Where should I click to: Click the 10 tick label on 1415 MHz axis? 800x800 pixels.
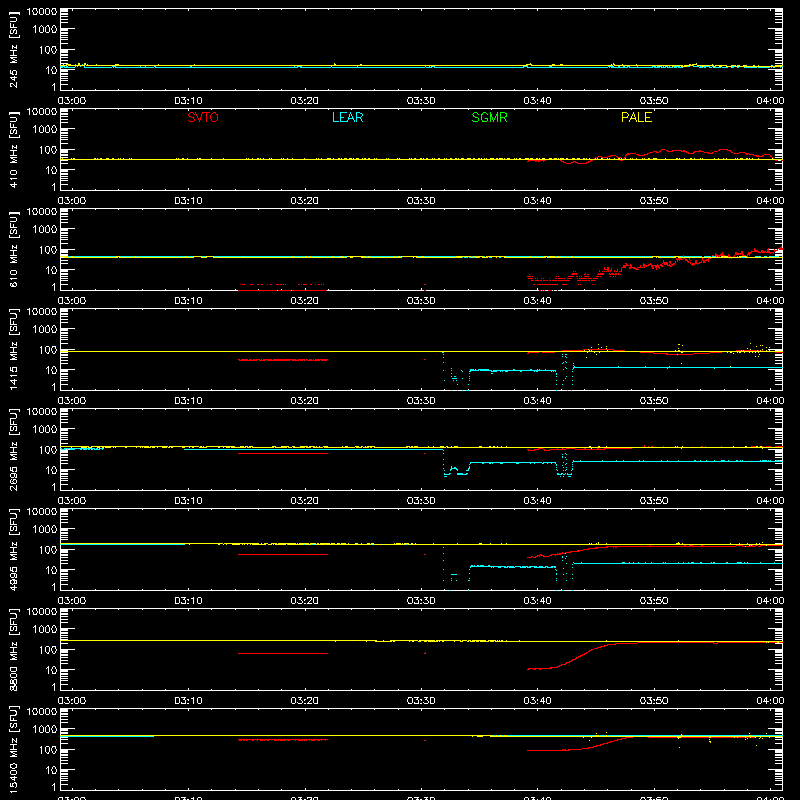[x=51, y=370]
